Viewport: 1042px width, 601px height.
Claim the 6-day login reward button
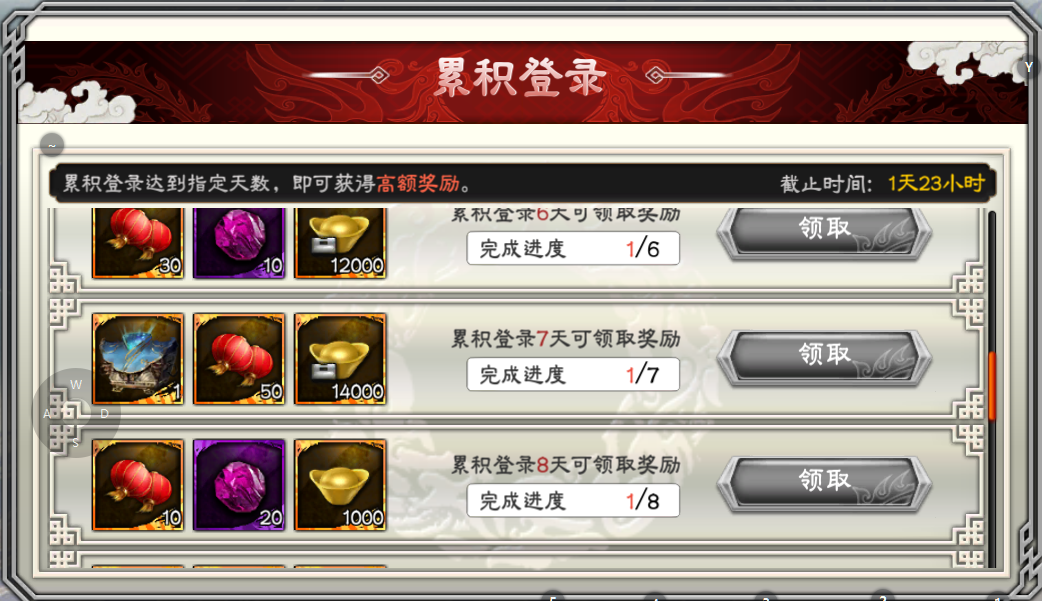point(824,231)
